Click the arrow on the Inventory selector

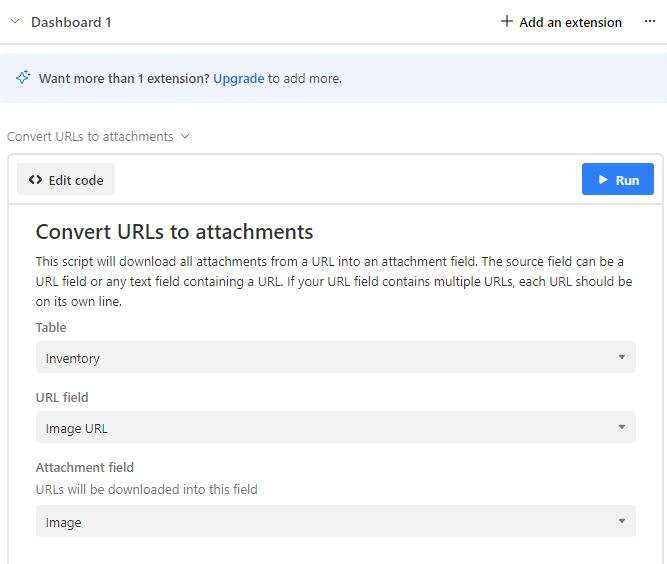(x=621, y=358)
